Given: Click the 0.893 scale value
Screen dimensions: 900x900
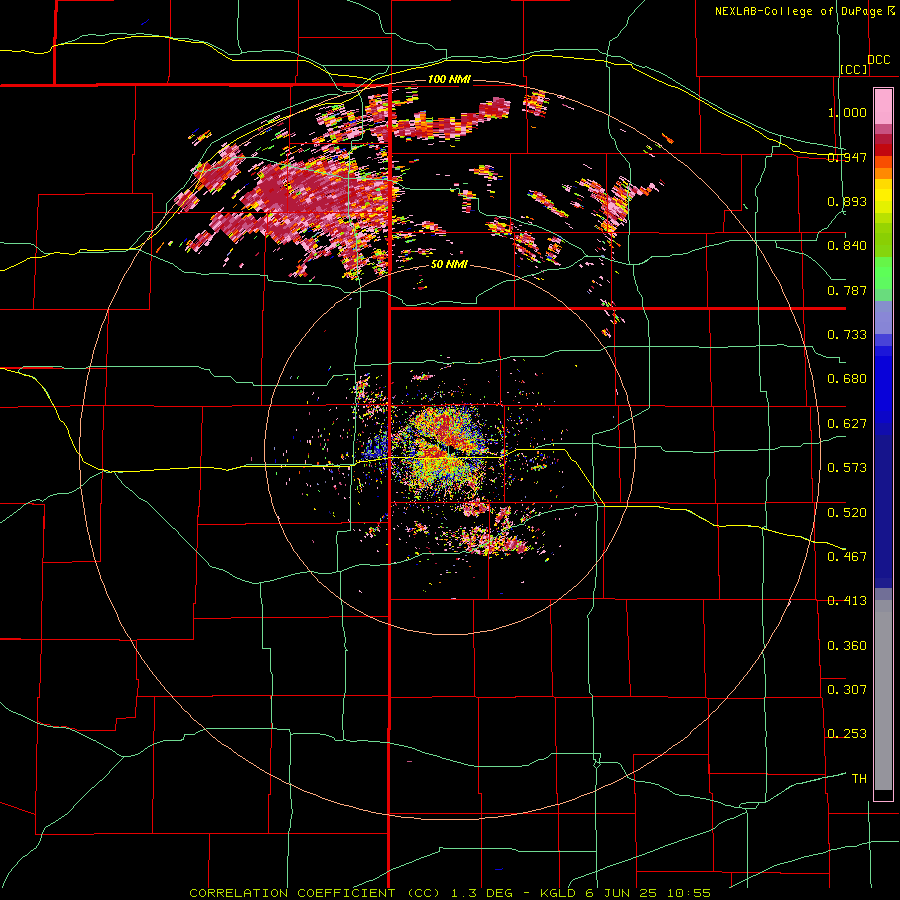Looking at the screenshot, I should pyautogui.click(x=847, y=201).
